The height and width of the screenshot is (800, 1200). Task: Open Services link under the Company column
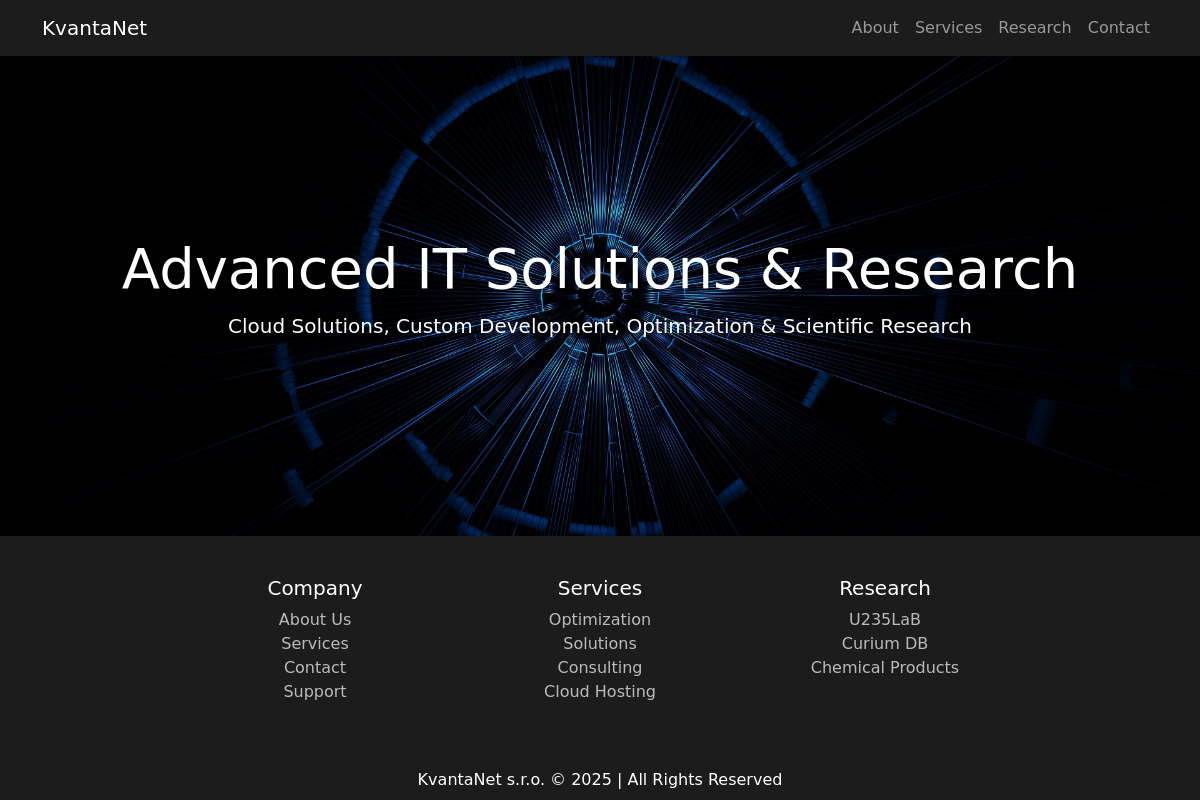[x=315, y=644]
